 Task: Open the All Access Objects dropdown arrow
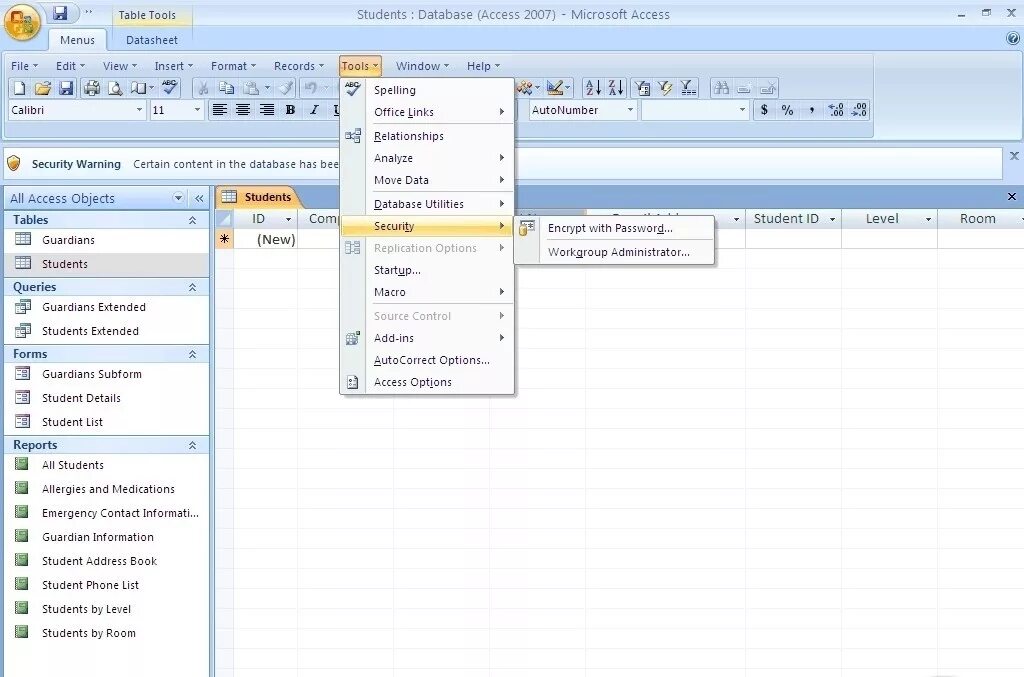178,198
